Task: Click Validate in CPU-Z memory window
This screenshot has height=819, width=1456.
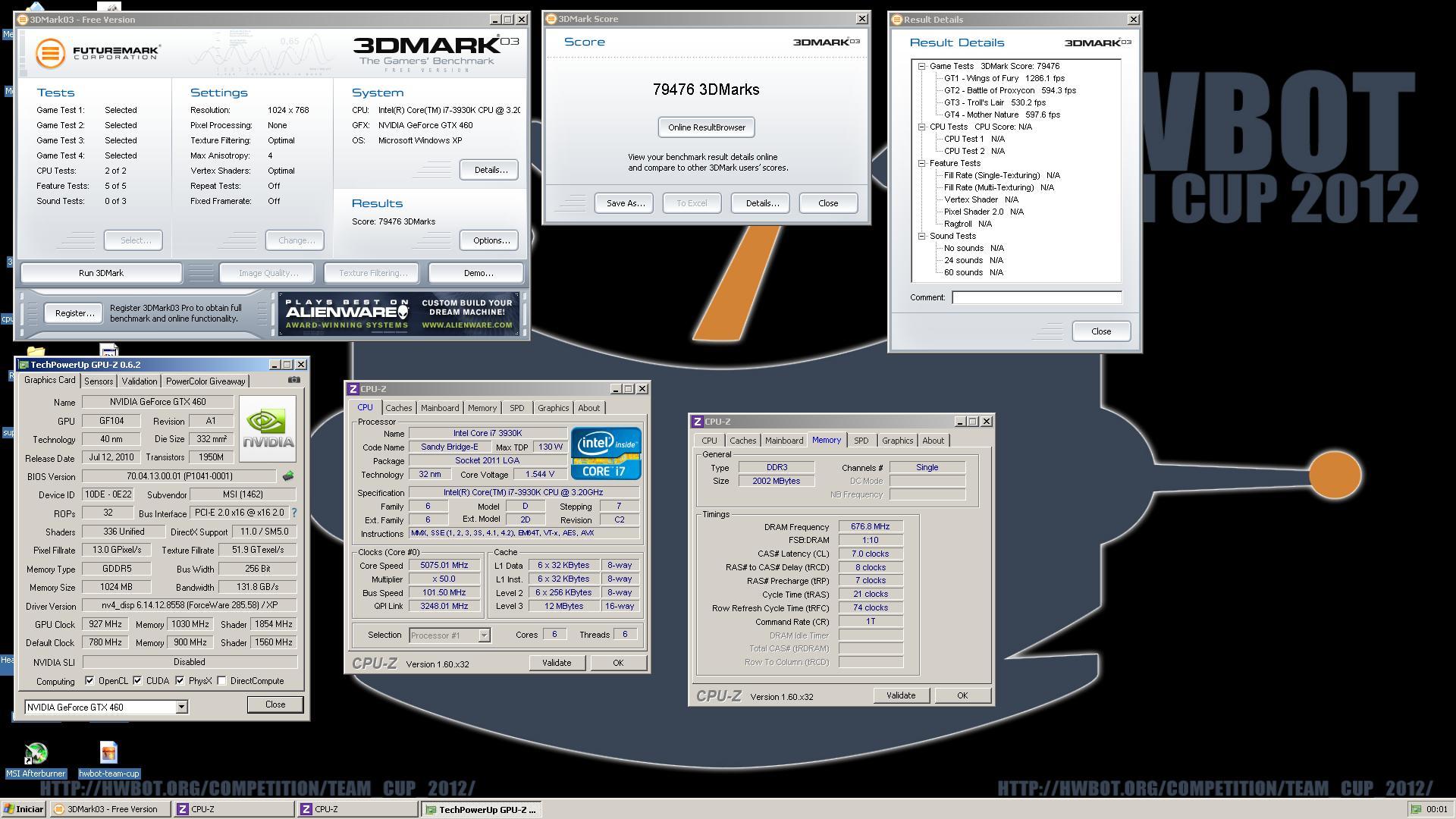Action: 901,695
